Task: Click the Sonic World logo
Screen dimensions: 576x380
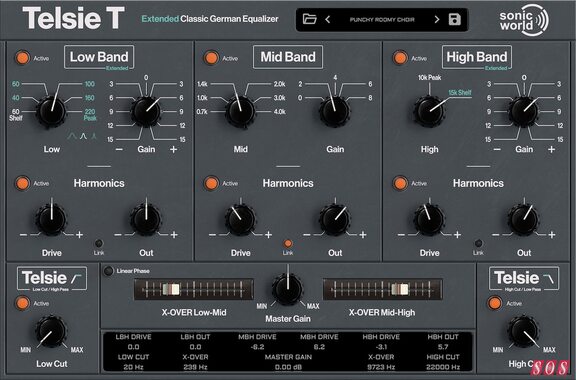Action: point(524,20)
